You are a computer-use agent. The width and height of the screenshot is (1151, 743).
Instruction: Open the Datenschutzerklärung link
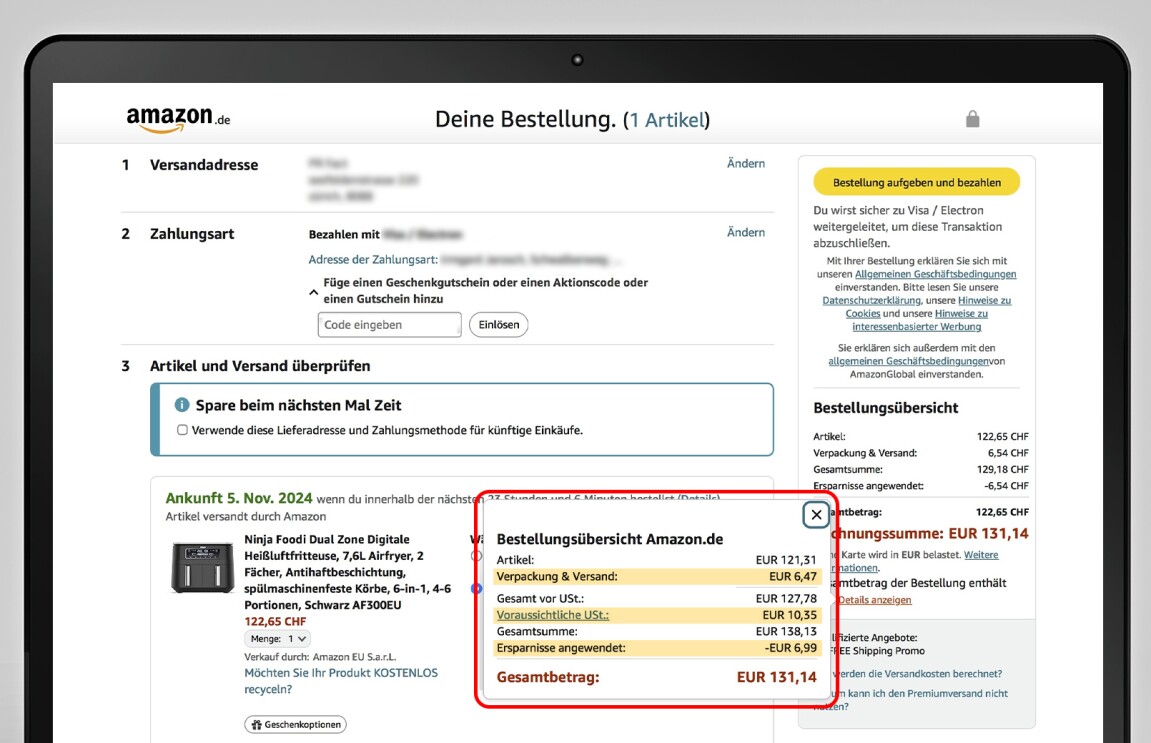point(871,300)
